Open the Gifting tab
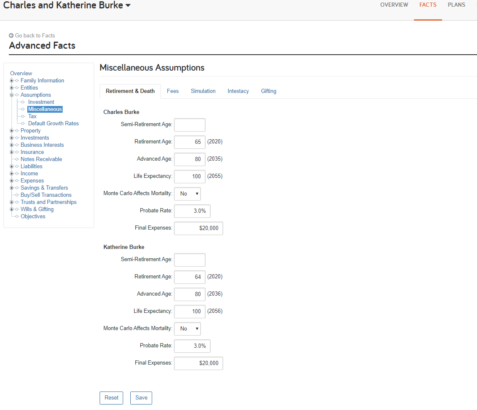Screen dimensions: 477x410 (x=268, y=91)
